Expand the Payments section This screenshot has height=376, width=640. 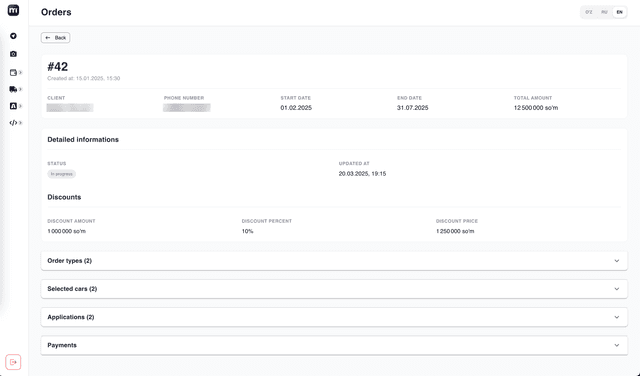tap(334, 345)
